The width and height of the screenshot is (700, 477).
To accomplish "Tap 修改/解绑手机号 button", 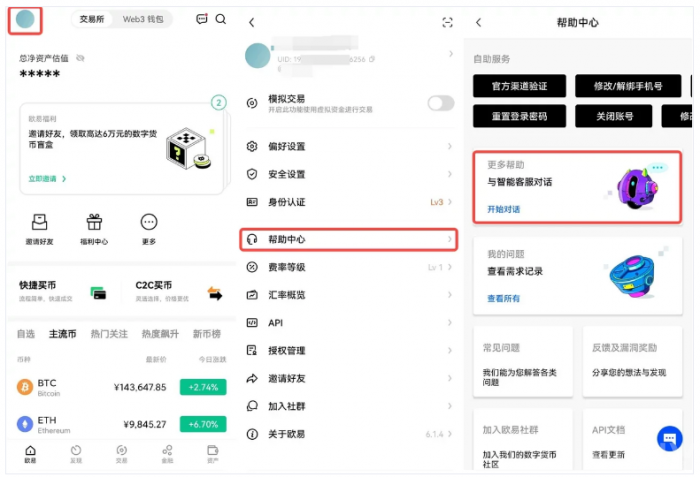I will tap(628, 86).
